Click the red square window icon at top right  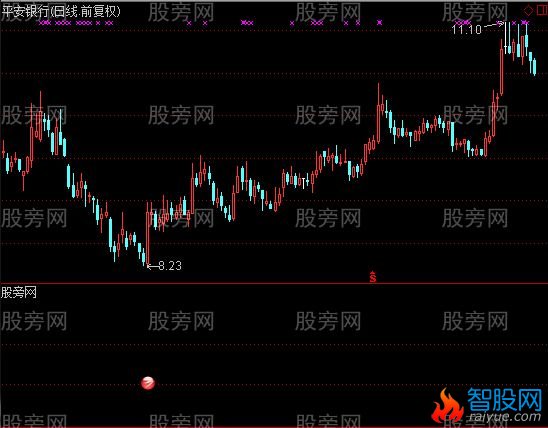tap(541, 10)
